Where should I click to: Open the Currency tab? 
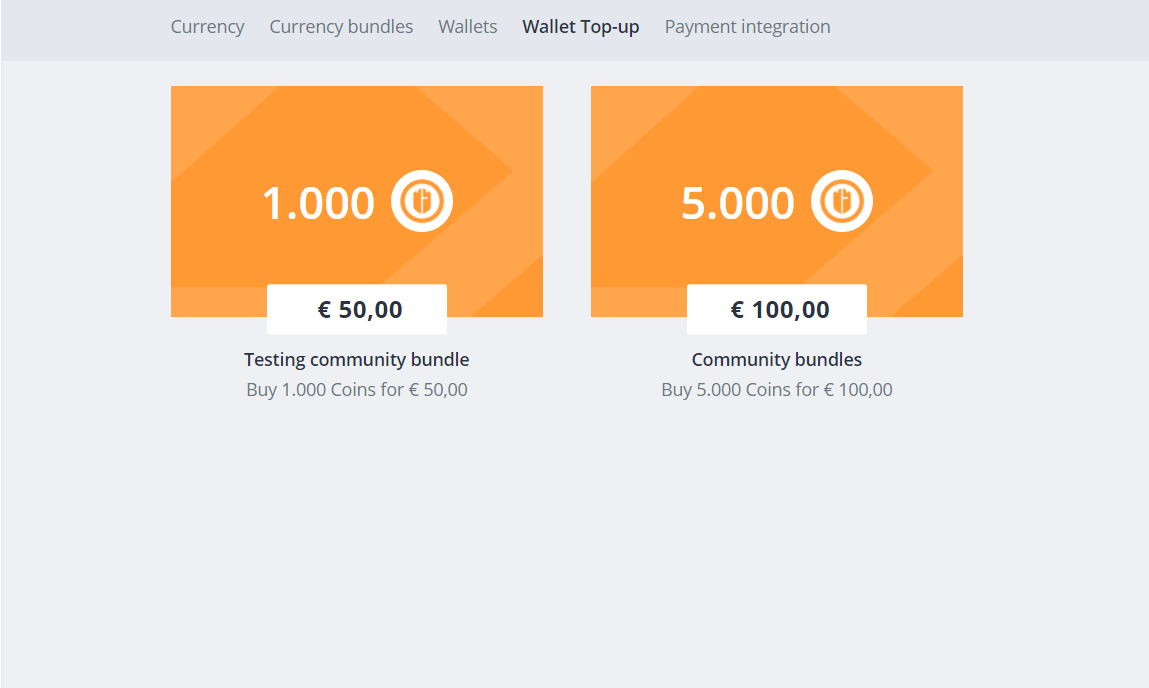(207, 27)
